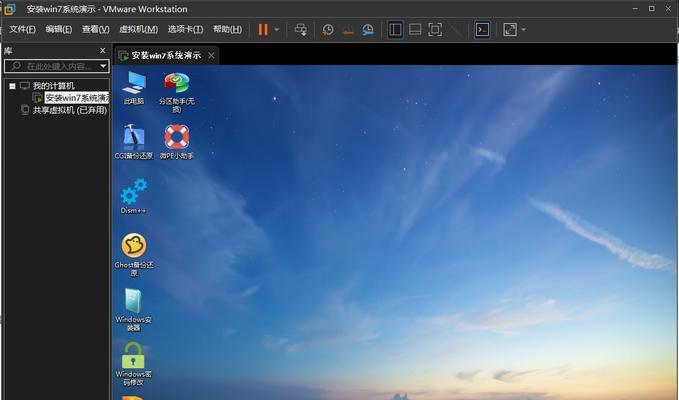Take a snapshot of the virtual machine
679x400 pixels.
(x=328, y=29)
